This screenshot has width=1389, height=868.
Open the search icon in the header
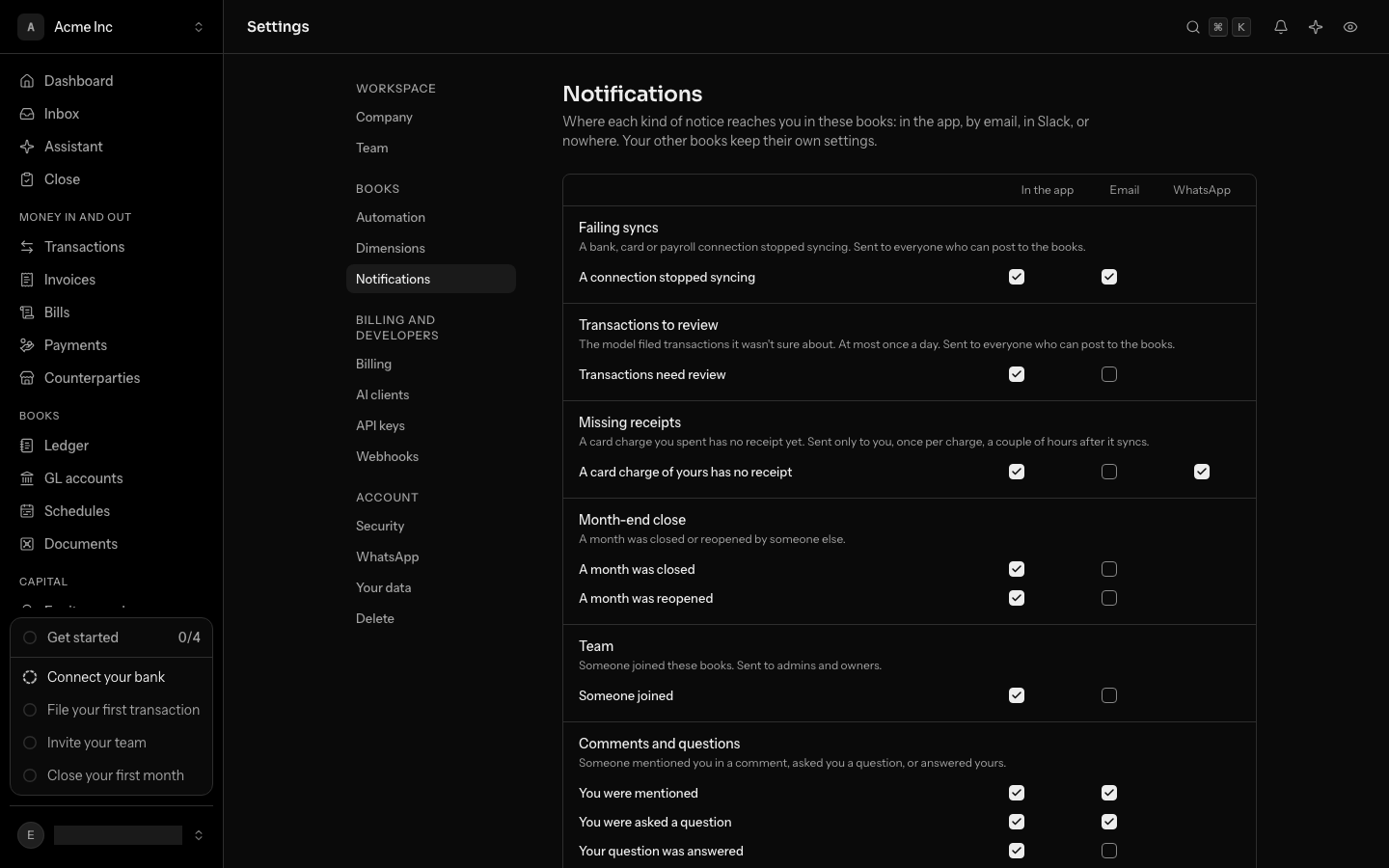click(x=1193, y=27)
